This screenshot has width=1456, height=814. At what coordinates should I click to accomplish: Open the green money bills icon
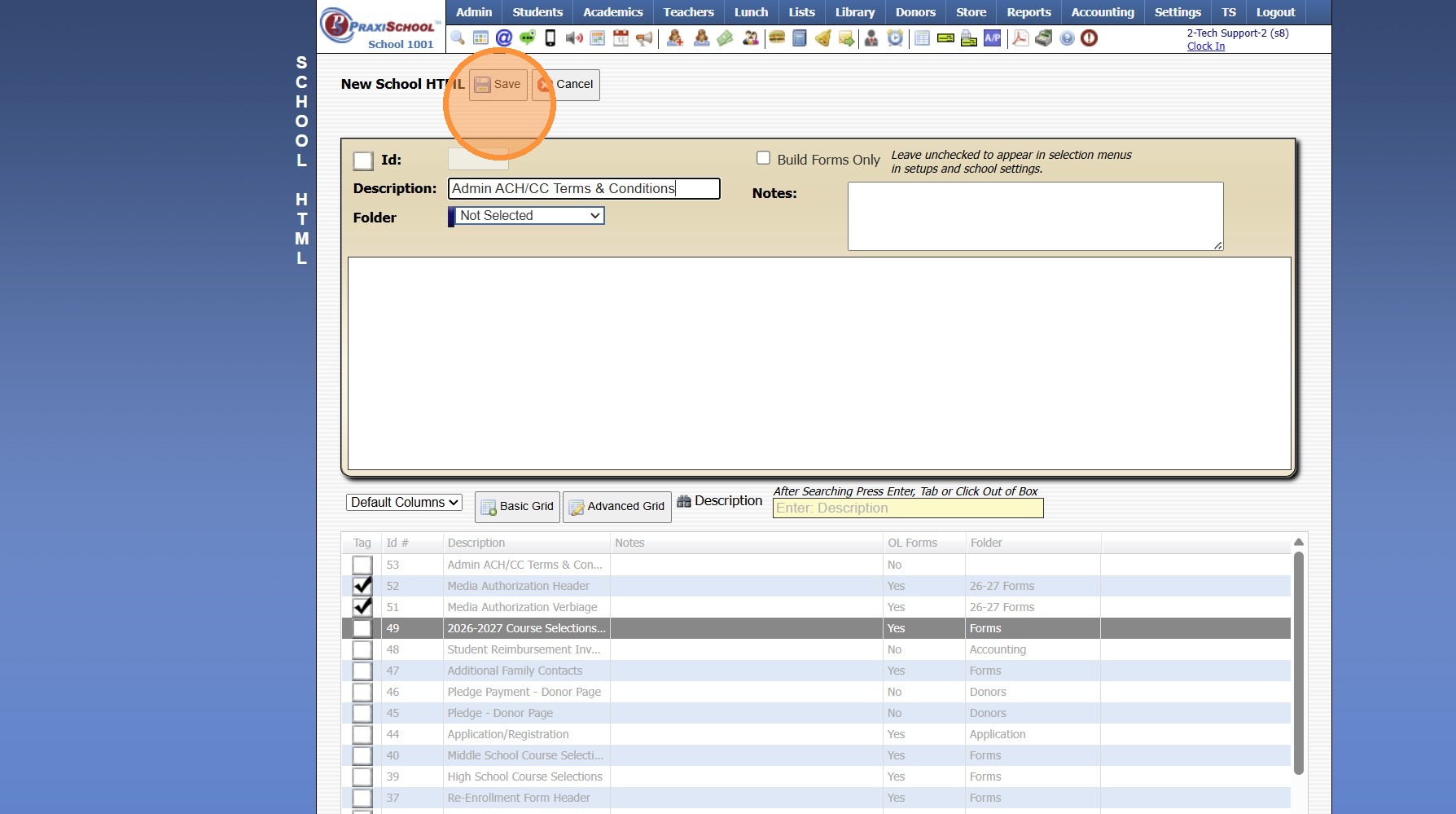(x=725, y=38)
